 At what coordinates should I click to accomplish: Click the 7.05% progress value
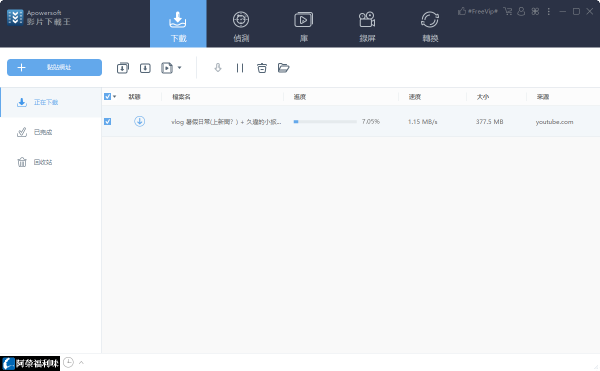pyautogui.click(x=371, y=122)
